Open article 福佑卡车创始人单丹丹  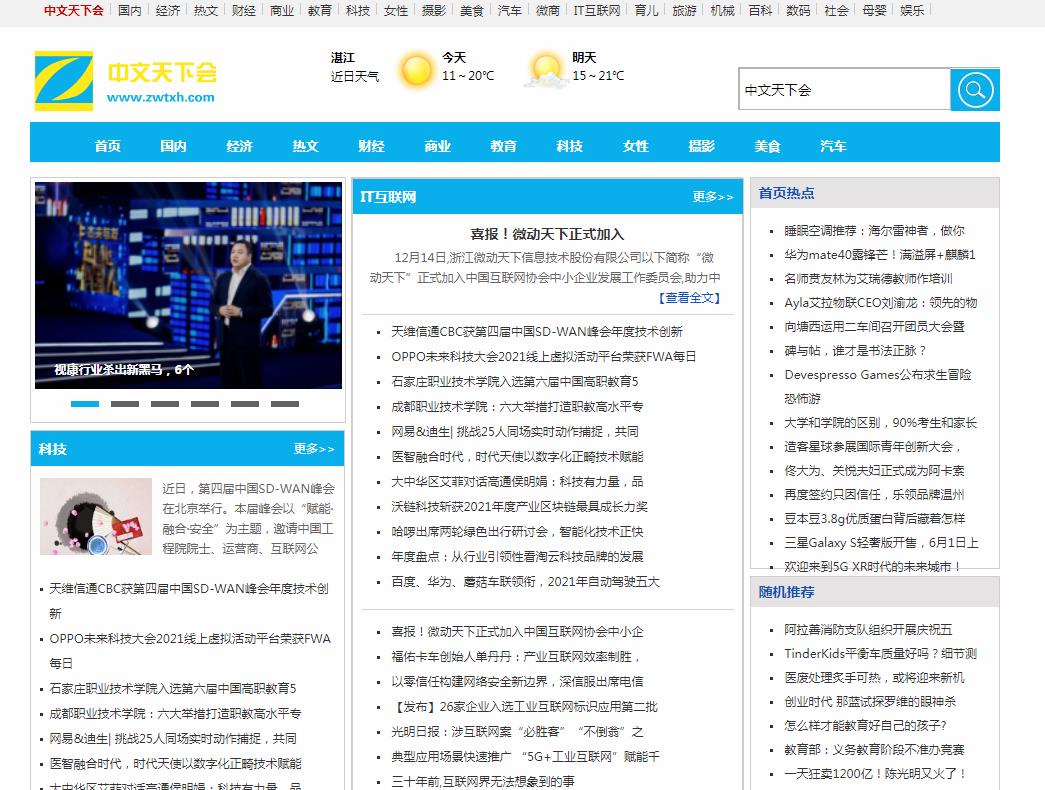tap(515, 657)
